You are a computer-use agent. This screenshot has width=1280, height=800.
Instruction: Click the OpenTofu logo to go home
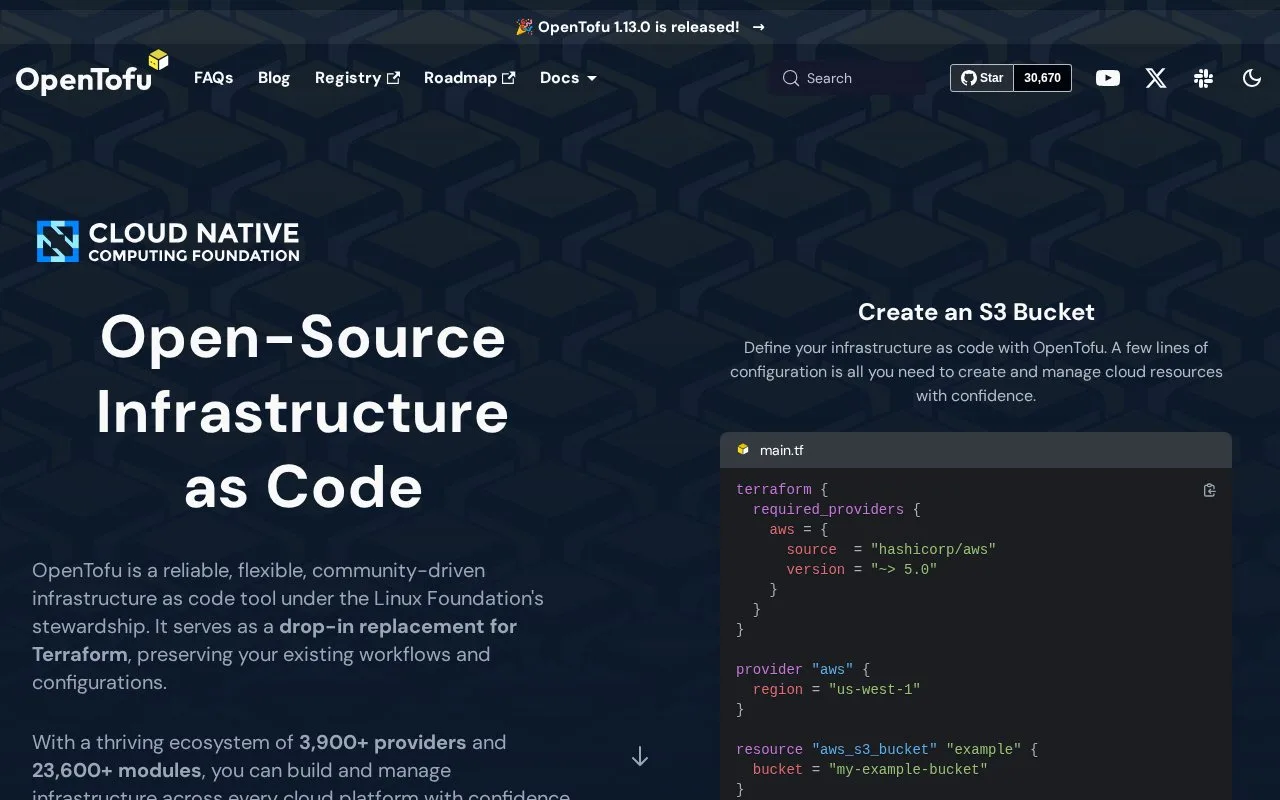tap(92, 74)
